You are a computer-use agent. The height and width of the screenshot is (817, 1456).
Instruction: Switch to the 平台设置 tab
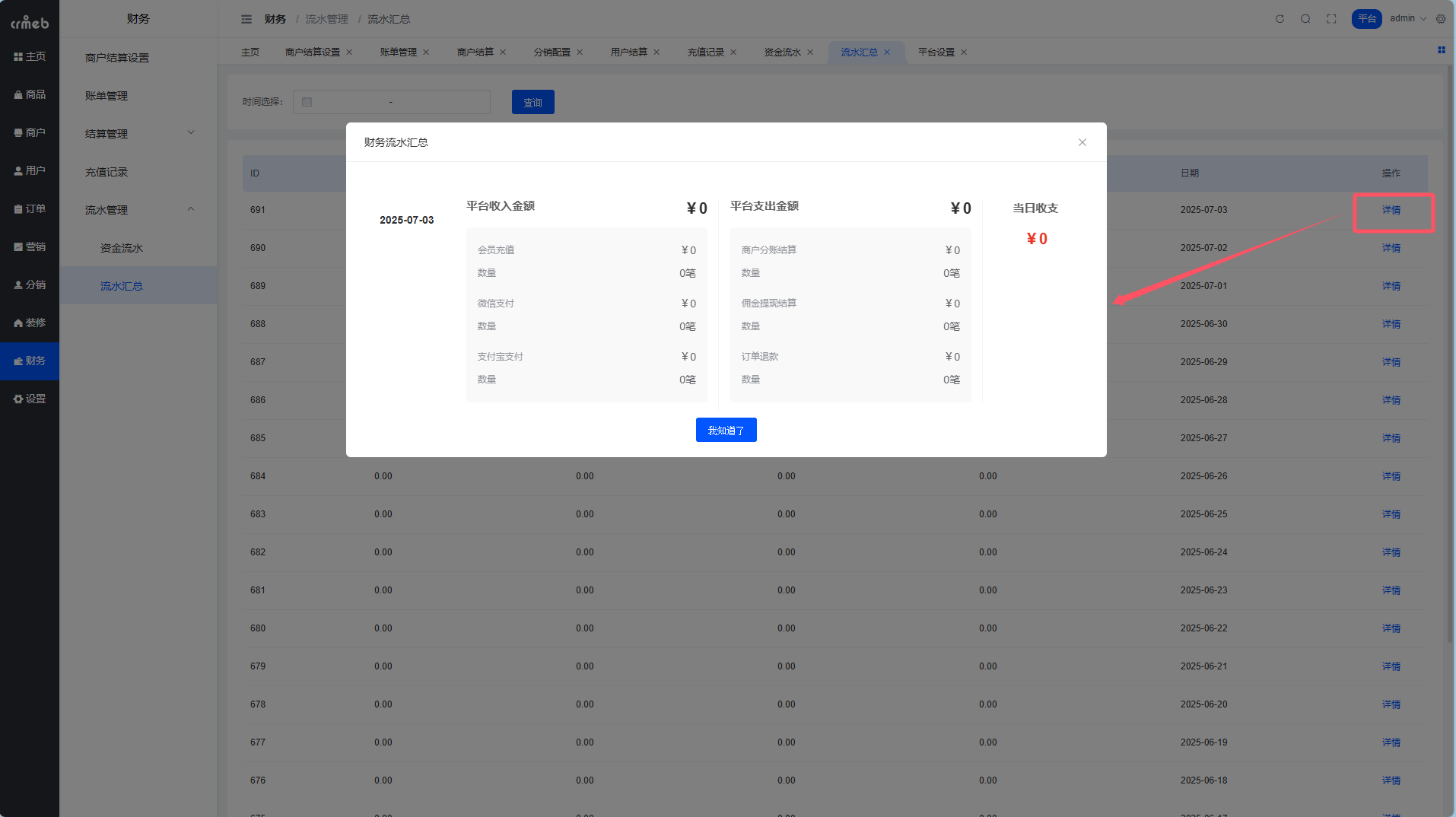936,52
